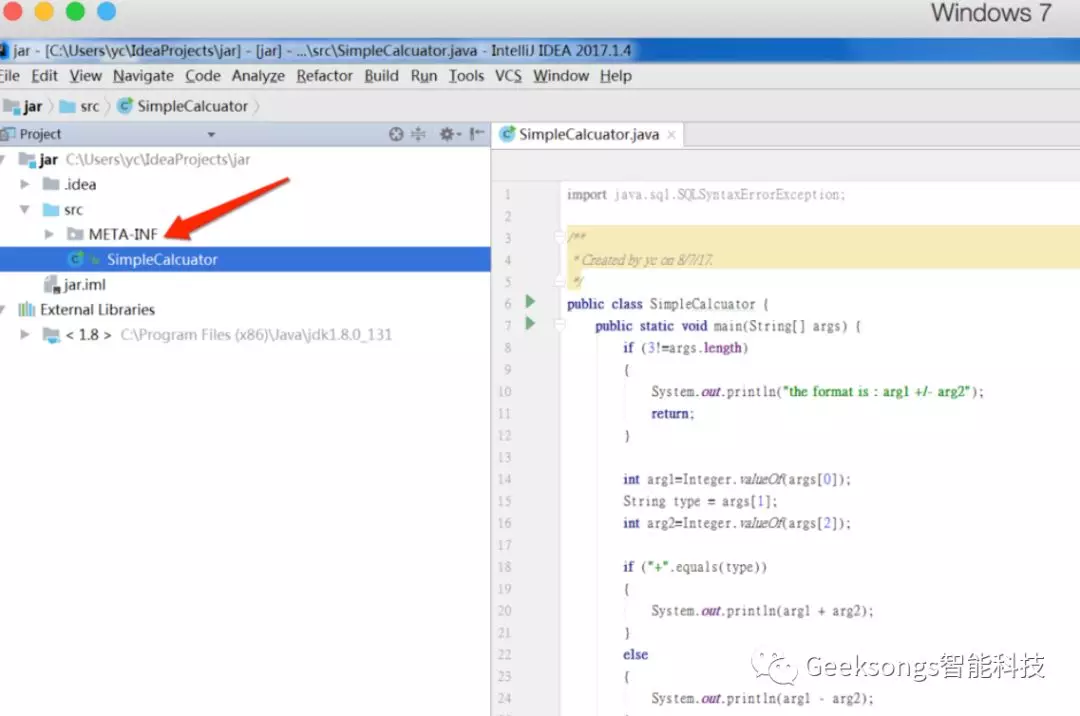The height and width of the screenshot is (716, 1080).
Task: Click the import statement on line 1
Action: [705, 194]
